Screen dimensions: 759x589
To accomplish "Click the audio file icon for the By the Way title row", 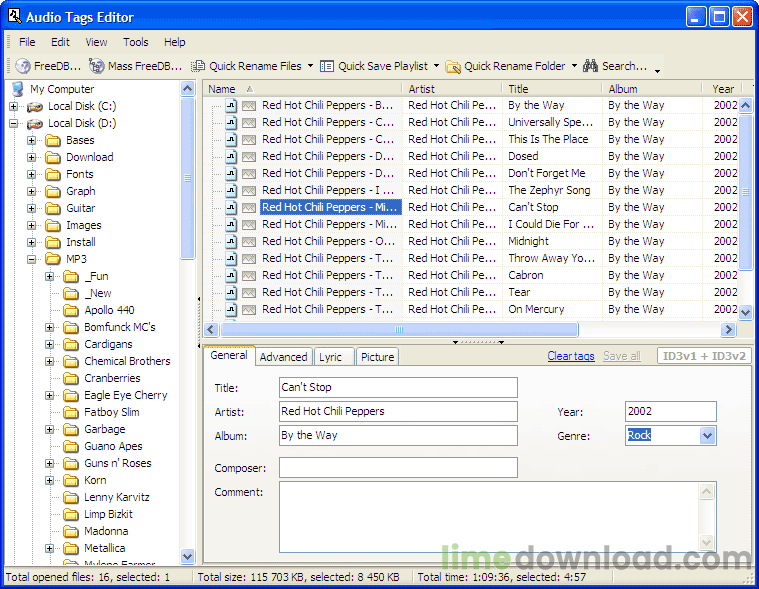I will 231,106.
